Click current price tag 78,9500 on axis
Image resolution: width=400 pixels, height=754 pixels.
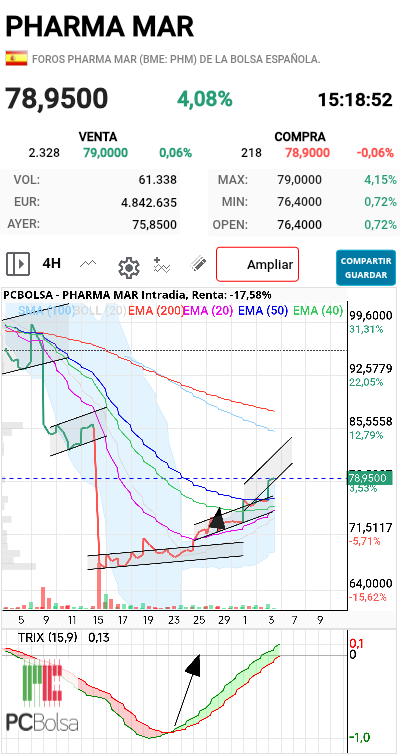click(x=369, y=478)
